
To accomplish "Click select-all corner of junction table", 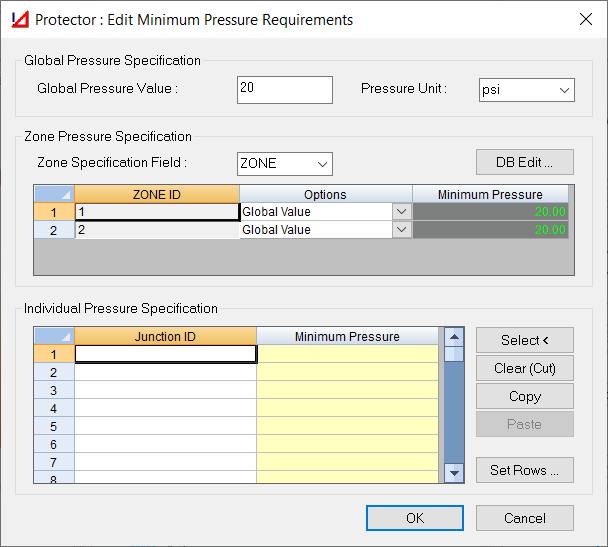I will pos(54,336).
